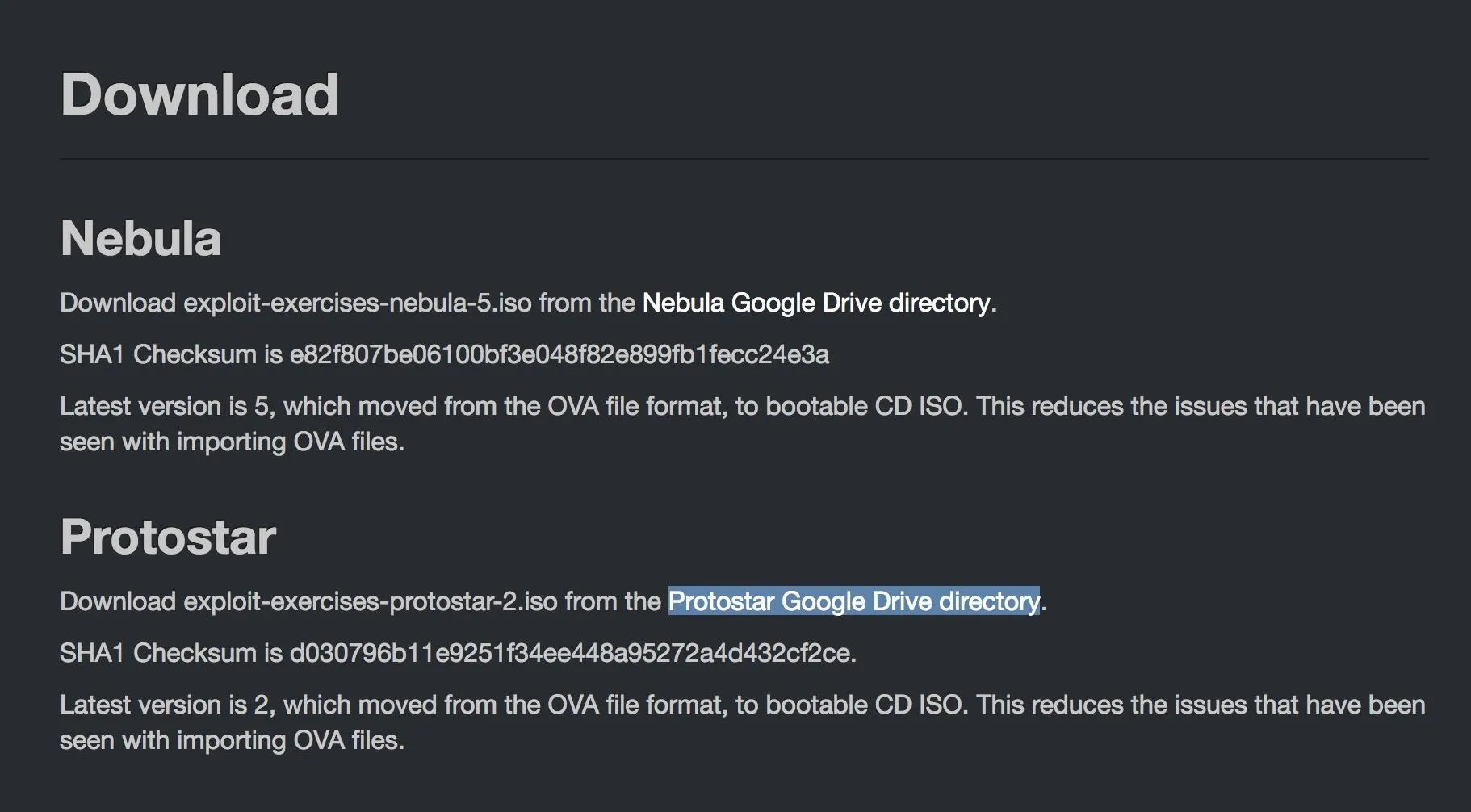
Task: Click the text 'exploit-exercises-protostar-2.iso'
Action: coord(371,601)
